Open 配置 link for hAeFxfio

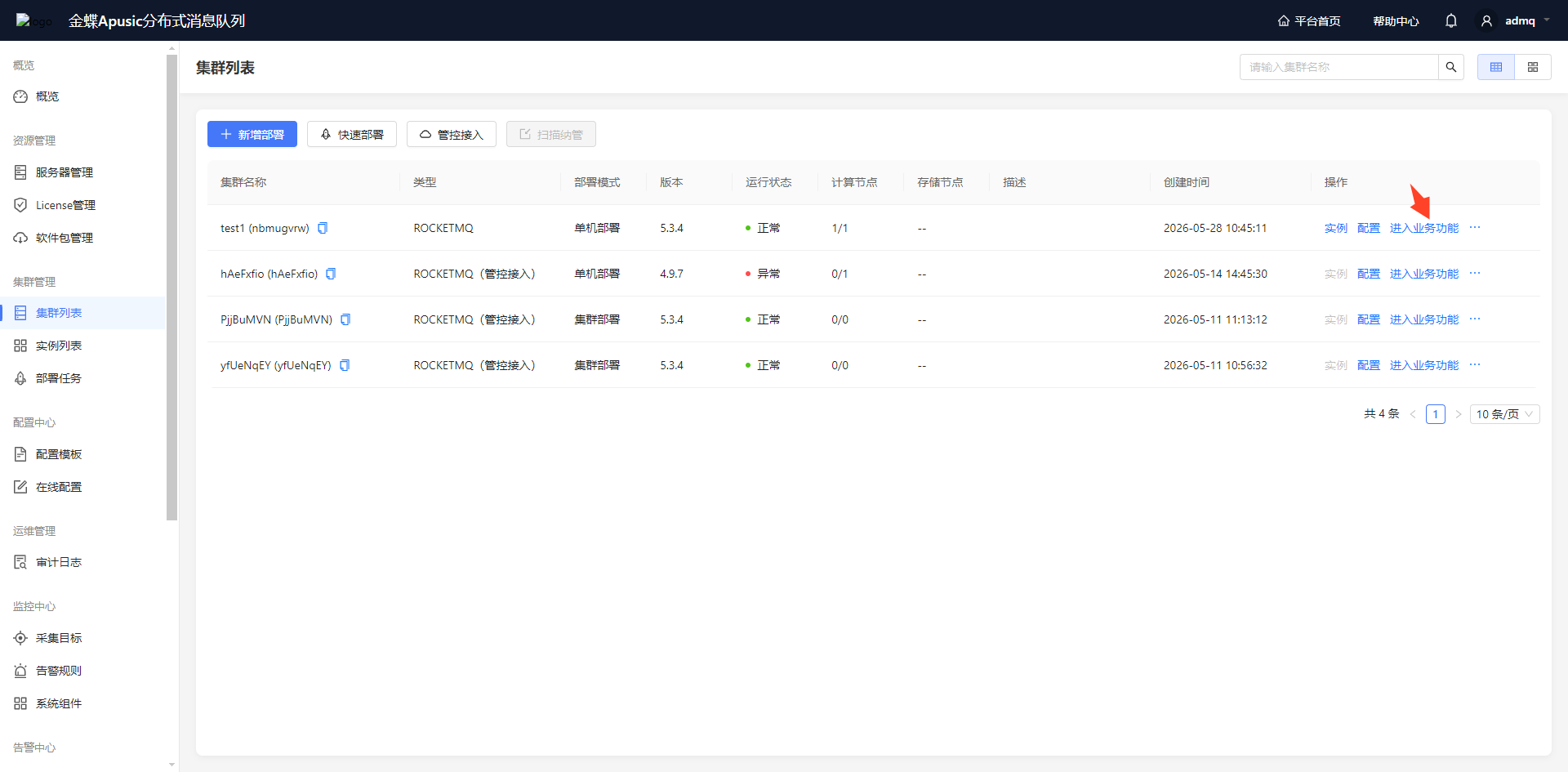pos(1369,274)
